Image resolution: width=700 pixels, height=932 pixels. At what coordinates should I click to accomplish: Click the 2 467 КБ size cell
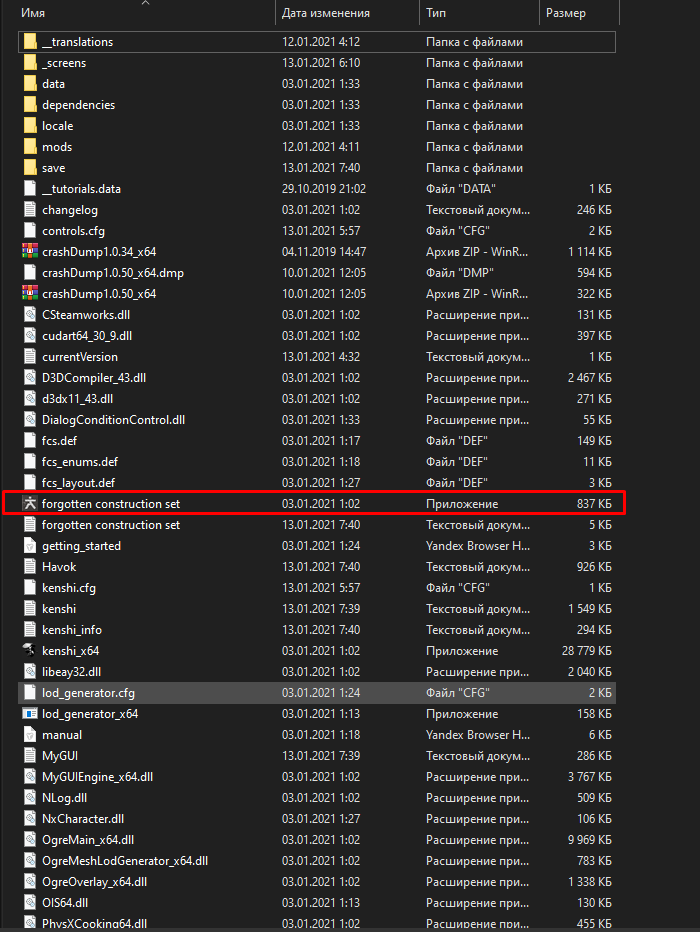[x=589, y=378]
